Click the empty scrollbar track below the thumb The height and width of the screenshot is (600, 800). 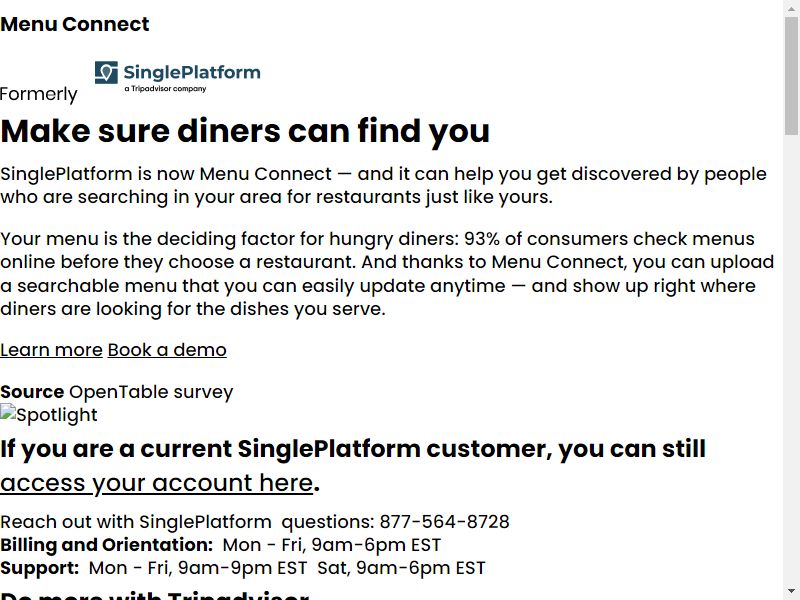[791, 357]
